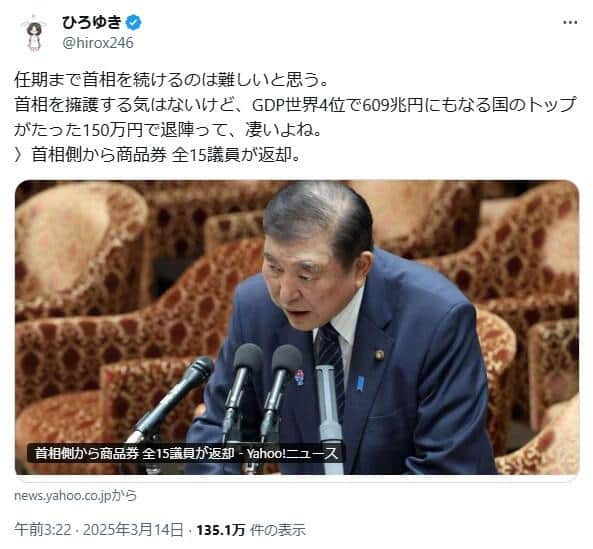
Task: Click the blue verified badge beside ひろゆき
Action: pyautogui.click(x=134, y=23)
